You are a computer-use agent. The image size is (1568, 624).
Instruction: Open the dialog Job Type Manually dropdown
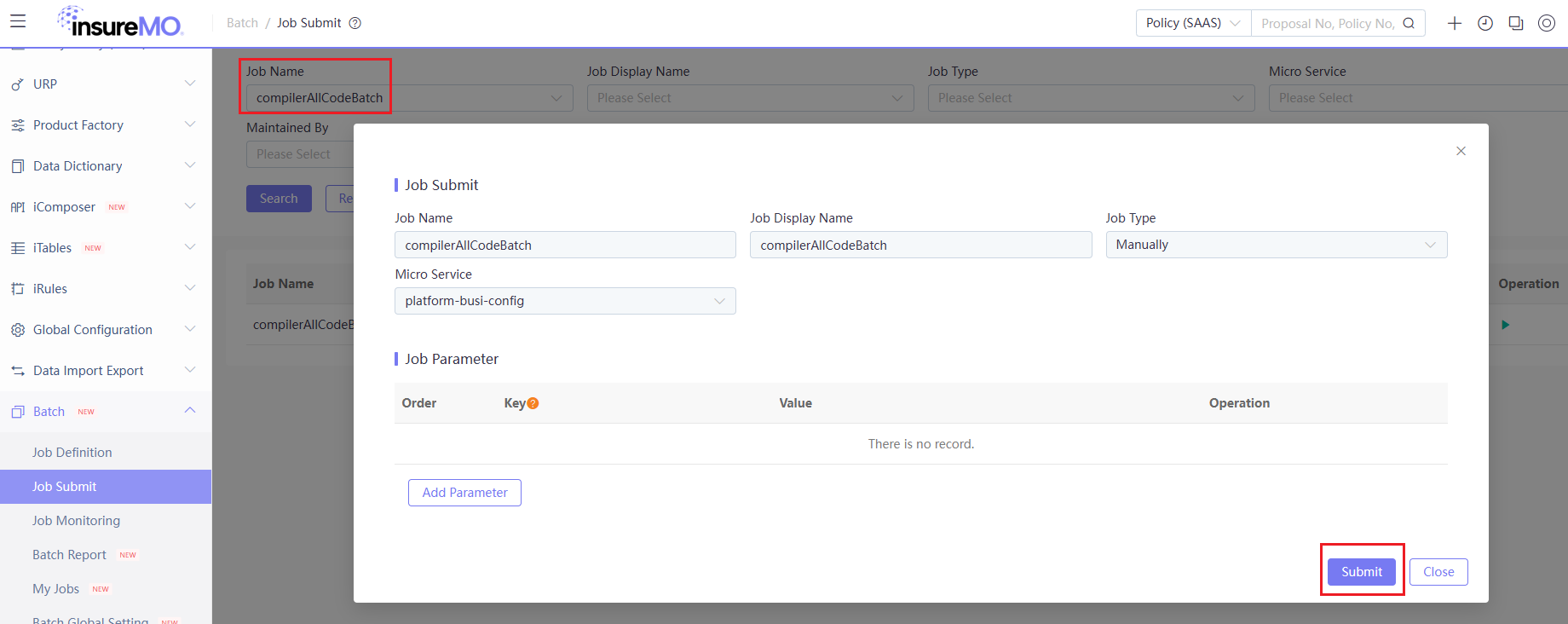(1276, 245)
